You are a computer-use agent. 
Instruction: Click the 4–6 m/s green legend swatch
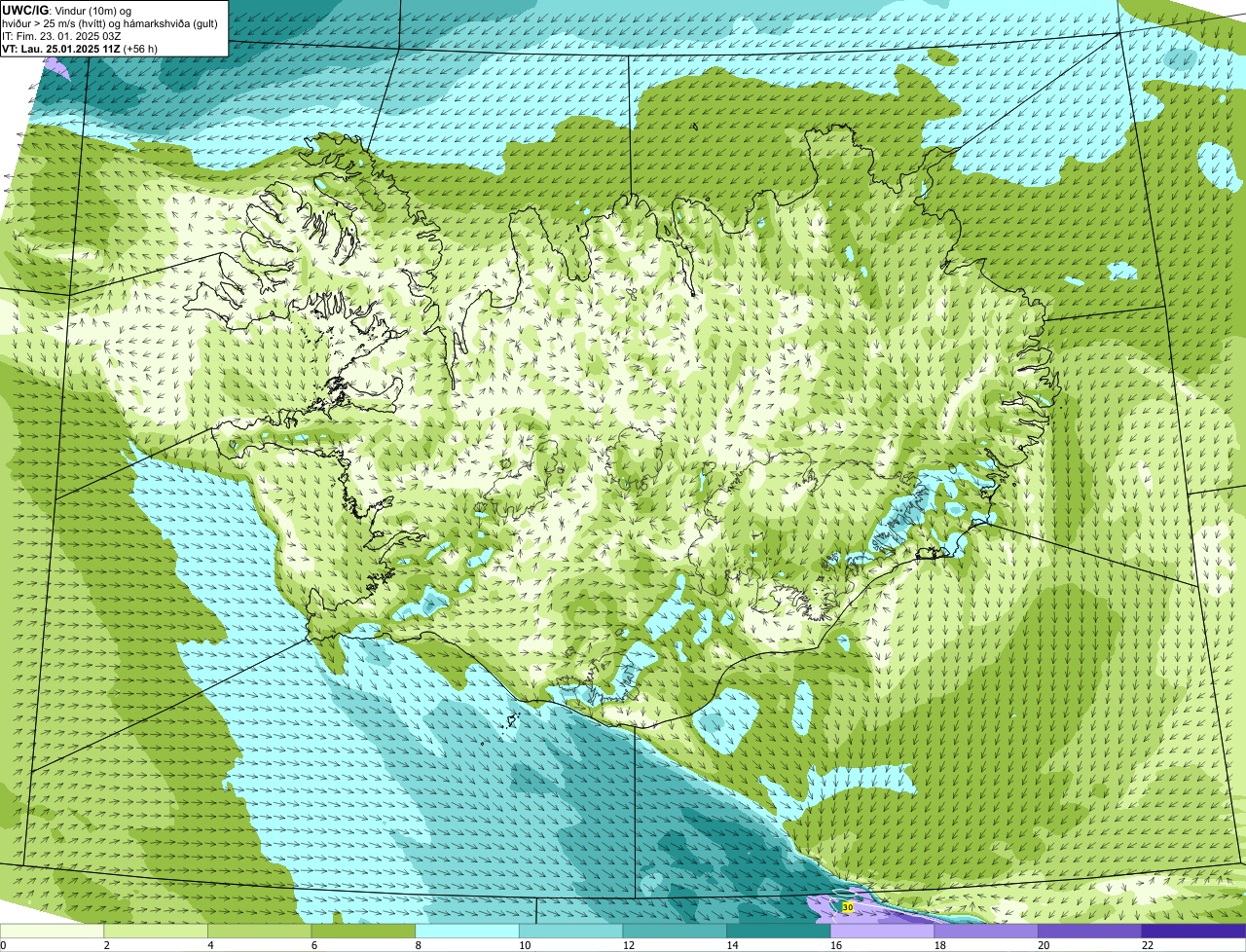259,931
